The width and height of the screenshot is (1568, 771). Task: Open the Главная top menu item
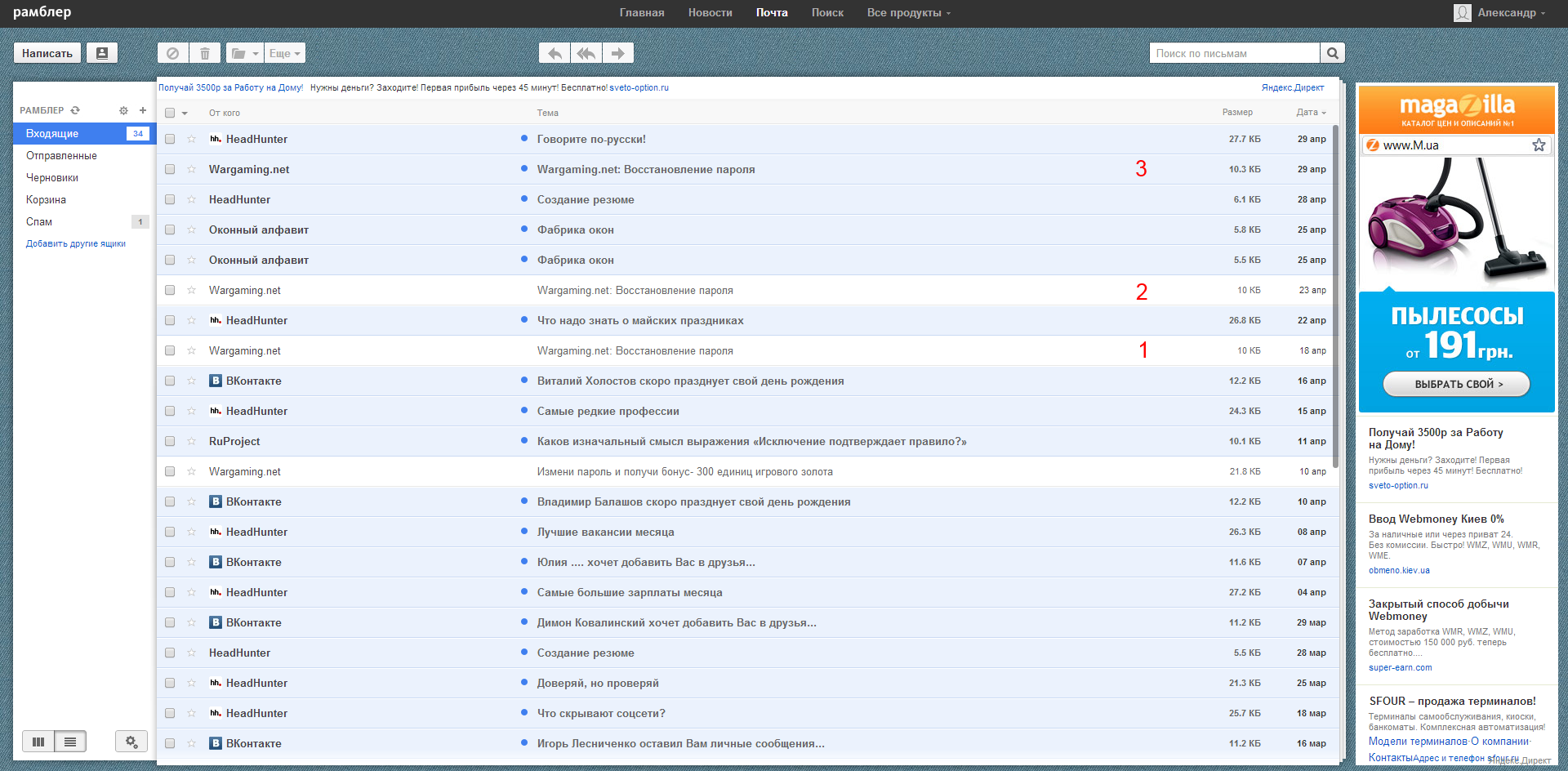tap(642, 12)
